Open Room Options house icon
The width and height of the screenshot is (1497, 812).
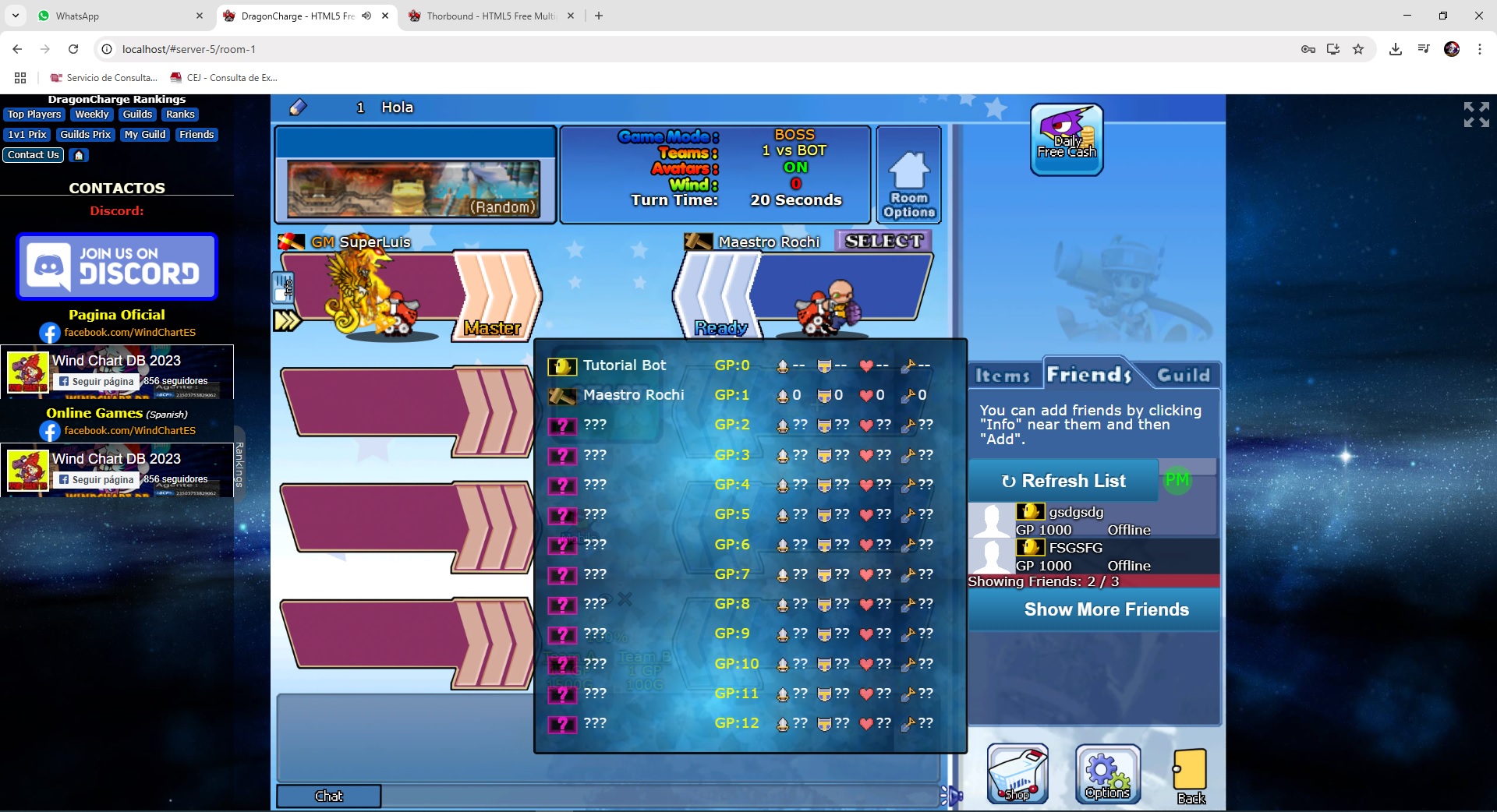coord(909,175)
